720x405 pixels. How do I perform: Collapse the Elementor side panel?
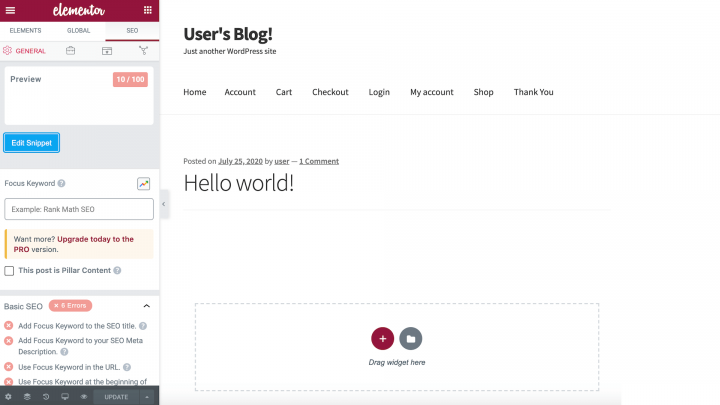[164, 204]
